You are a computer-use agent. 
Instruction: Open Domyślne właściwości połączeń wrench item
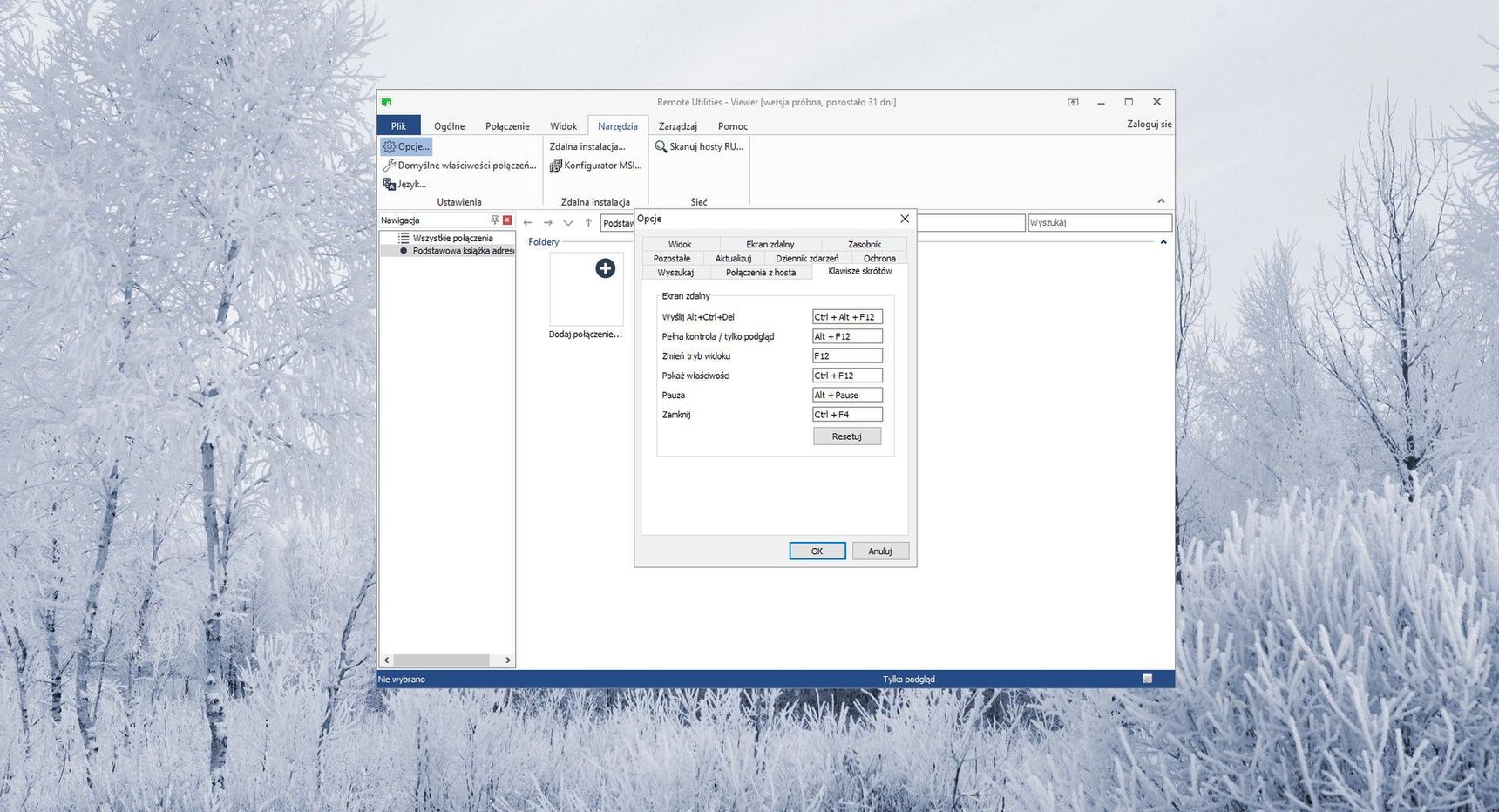tap(460, 166)
